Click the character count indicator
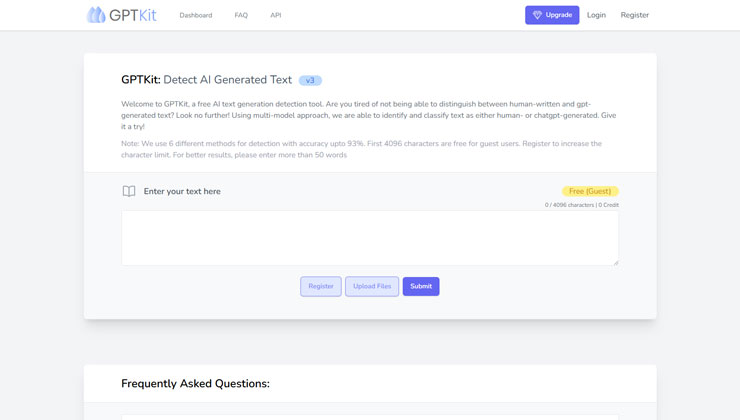740x420 pixels. click(581, 205)
